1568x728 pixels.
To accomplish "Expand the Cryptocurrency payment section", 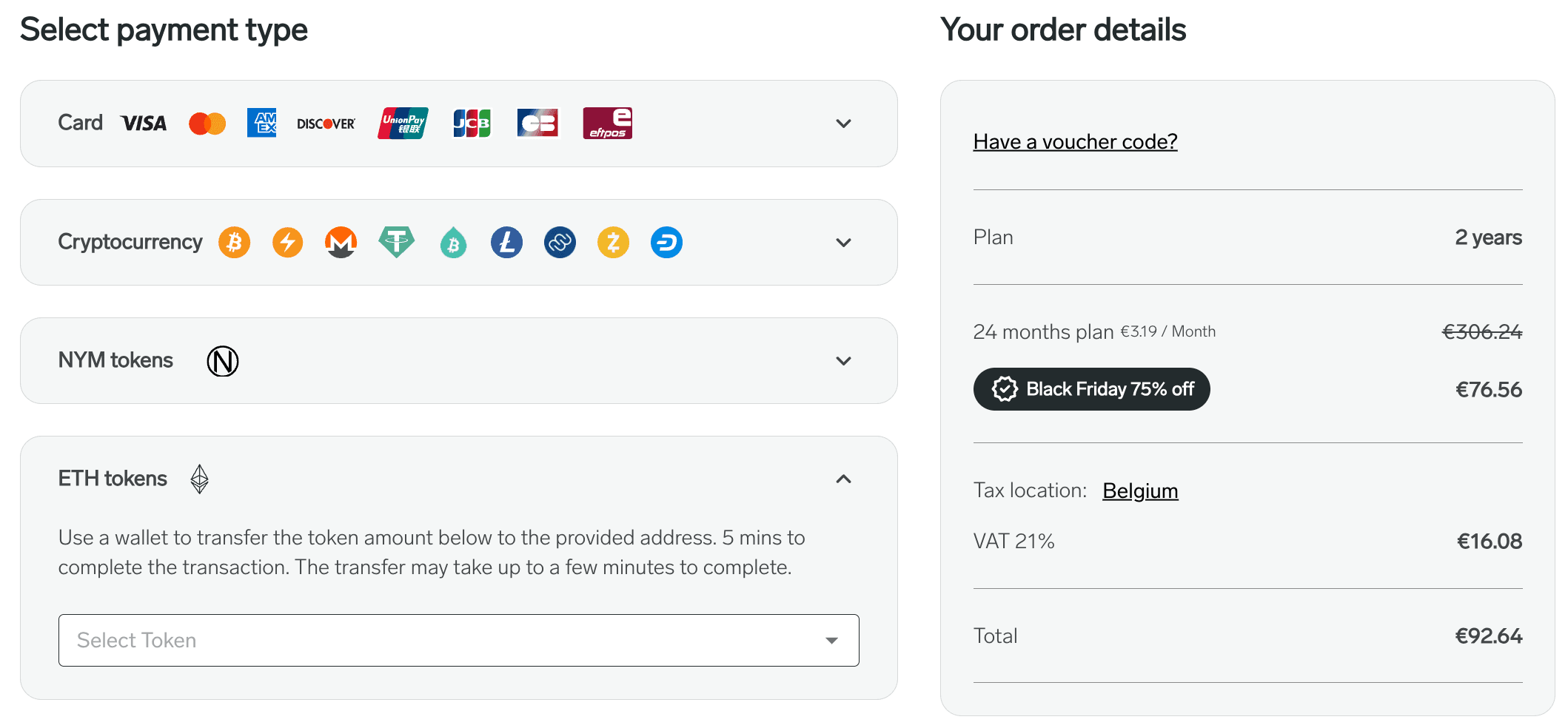I will click(x=843, y=243).
